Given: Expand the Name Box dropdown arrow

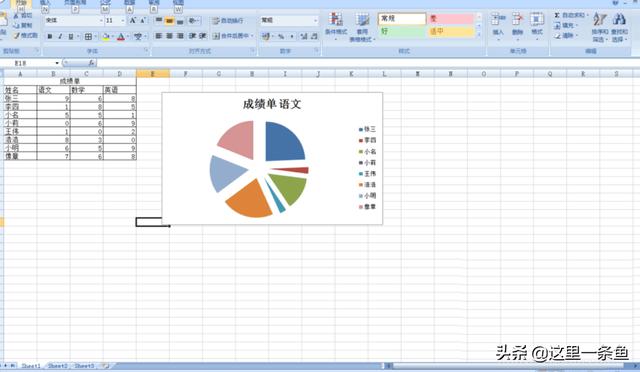Looking at the screenshot, I should [57, 63].
